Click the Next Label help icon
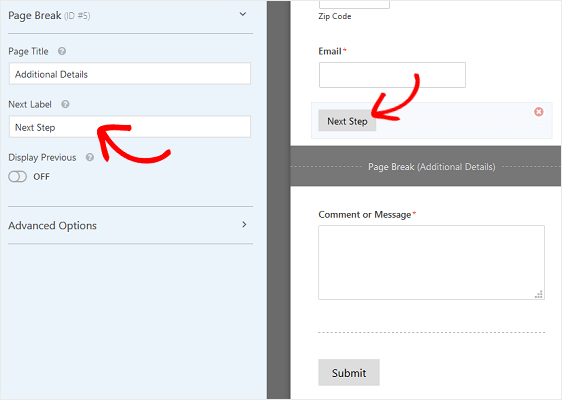Viewport: 562px width, 400px height. (x=65, y=104)
